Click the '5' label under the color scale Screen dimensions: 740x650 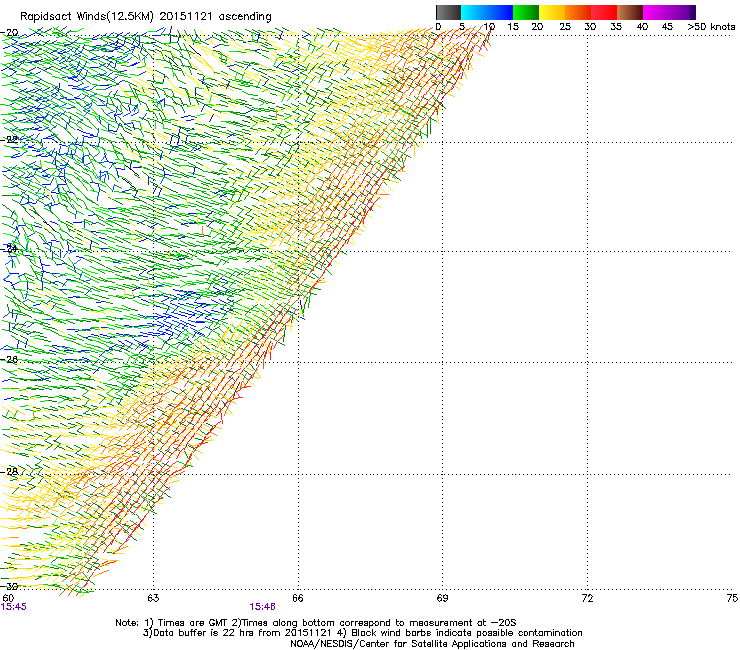462,27
